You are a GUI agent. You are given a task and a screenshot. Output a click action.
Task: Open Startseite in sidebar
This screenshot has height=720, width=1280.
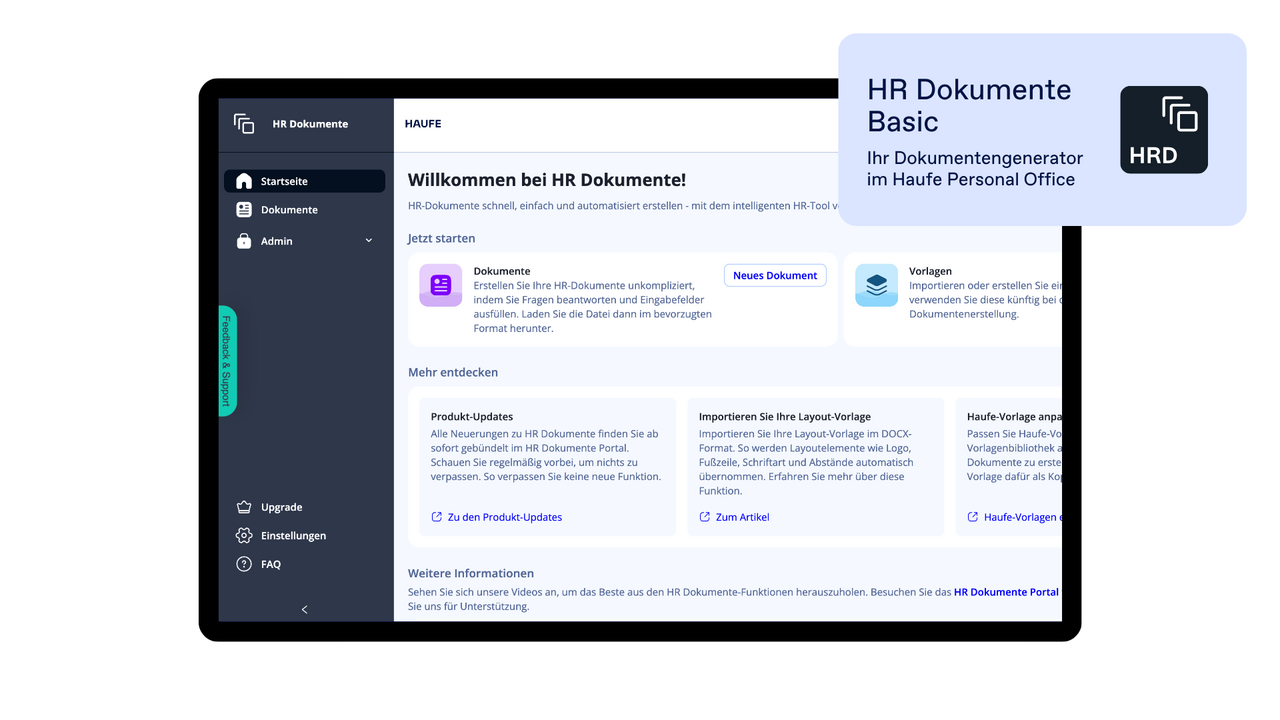coord(304,181)
